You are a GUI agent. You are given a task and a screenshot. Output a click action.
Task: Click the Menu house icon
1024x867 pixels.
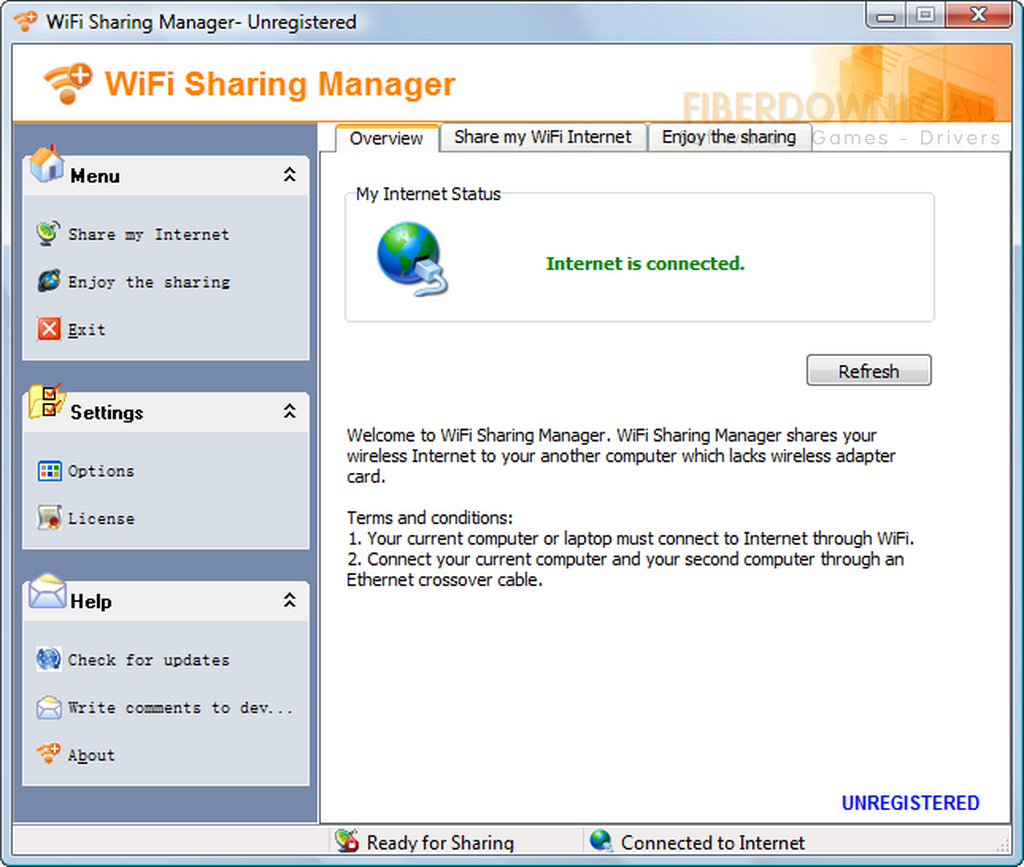(46, 165)
